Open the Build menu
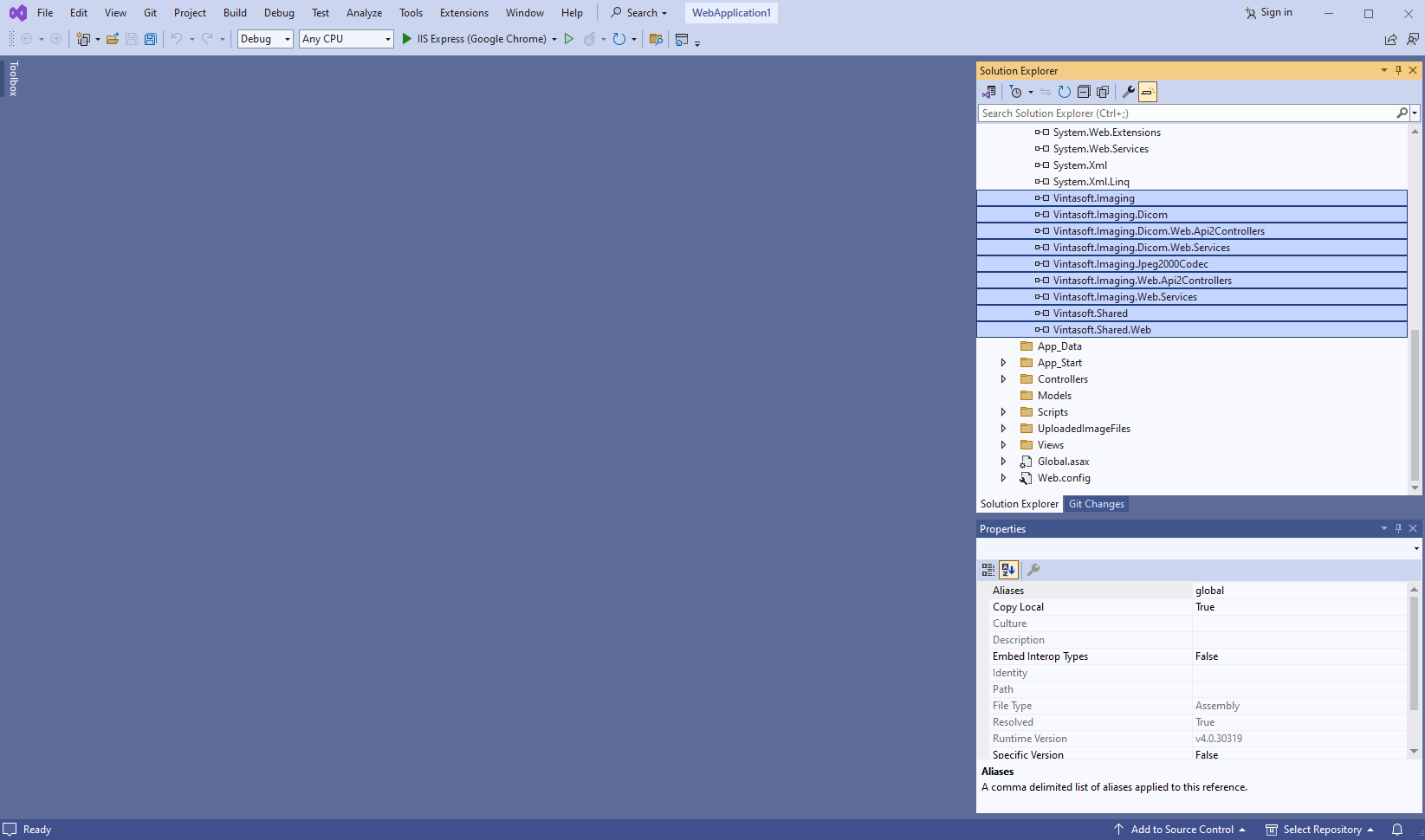Image resolution: width=1425 pixels, height=840 pixels. (235, 13)
